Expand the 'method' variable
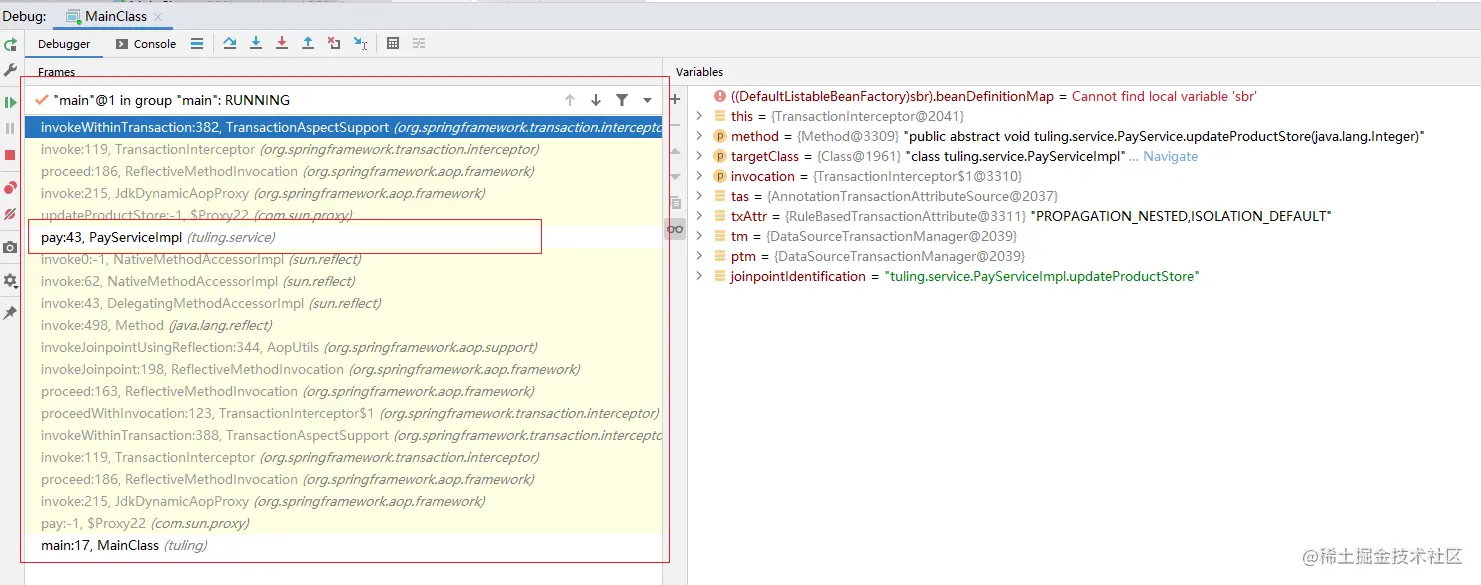This screenshot has width=1481, height=585. 699,136
